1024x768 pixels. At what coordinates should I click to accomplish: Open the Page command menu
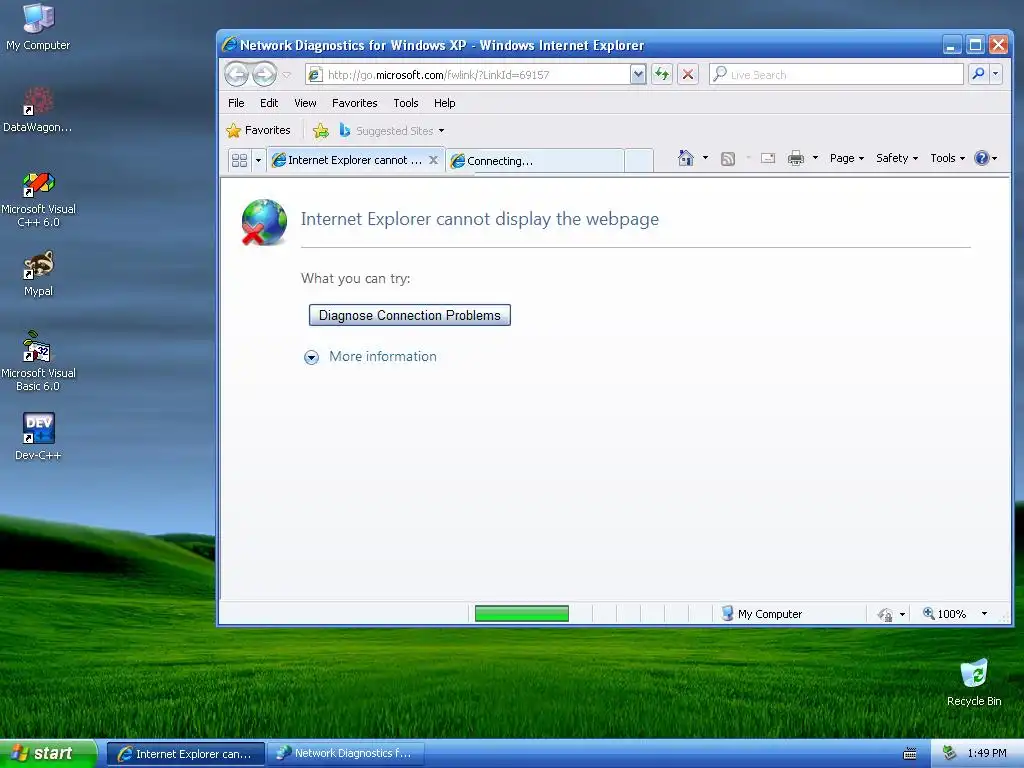846,158
